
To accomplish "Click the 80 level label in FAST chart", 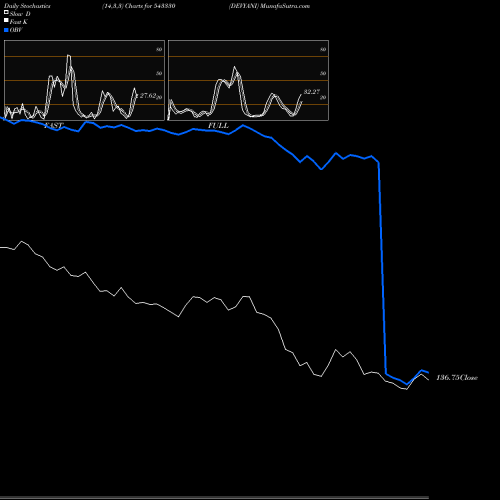I will point(159,49).
